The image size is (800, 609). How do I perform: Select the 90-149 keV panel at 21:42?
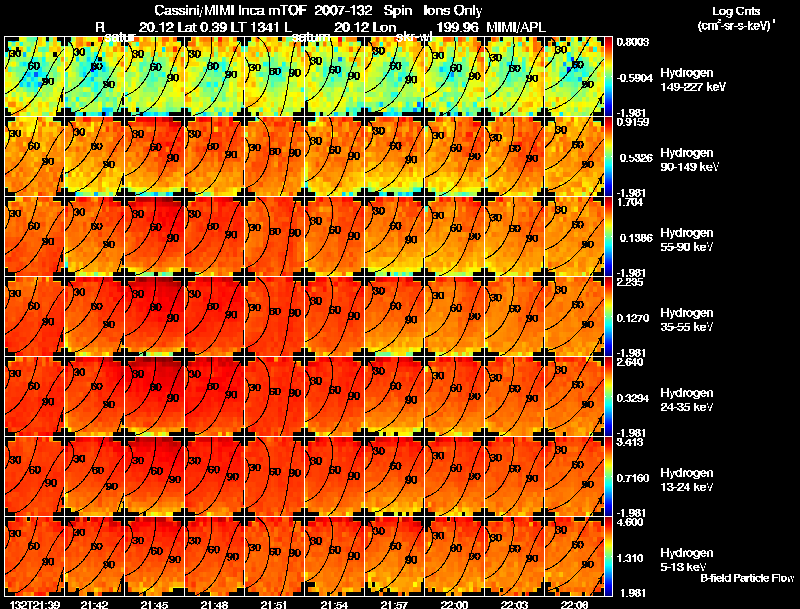(x=94, y=157)
